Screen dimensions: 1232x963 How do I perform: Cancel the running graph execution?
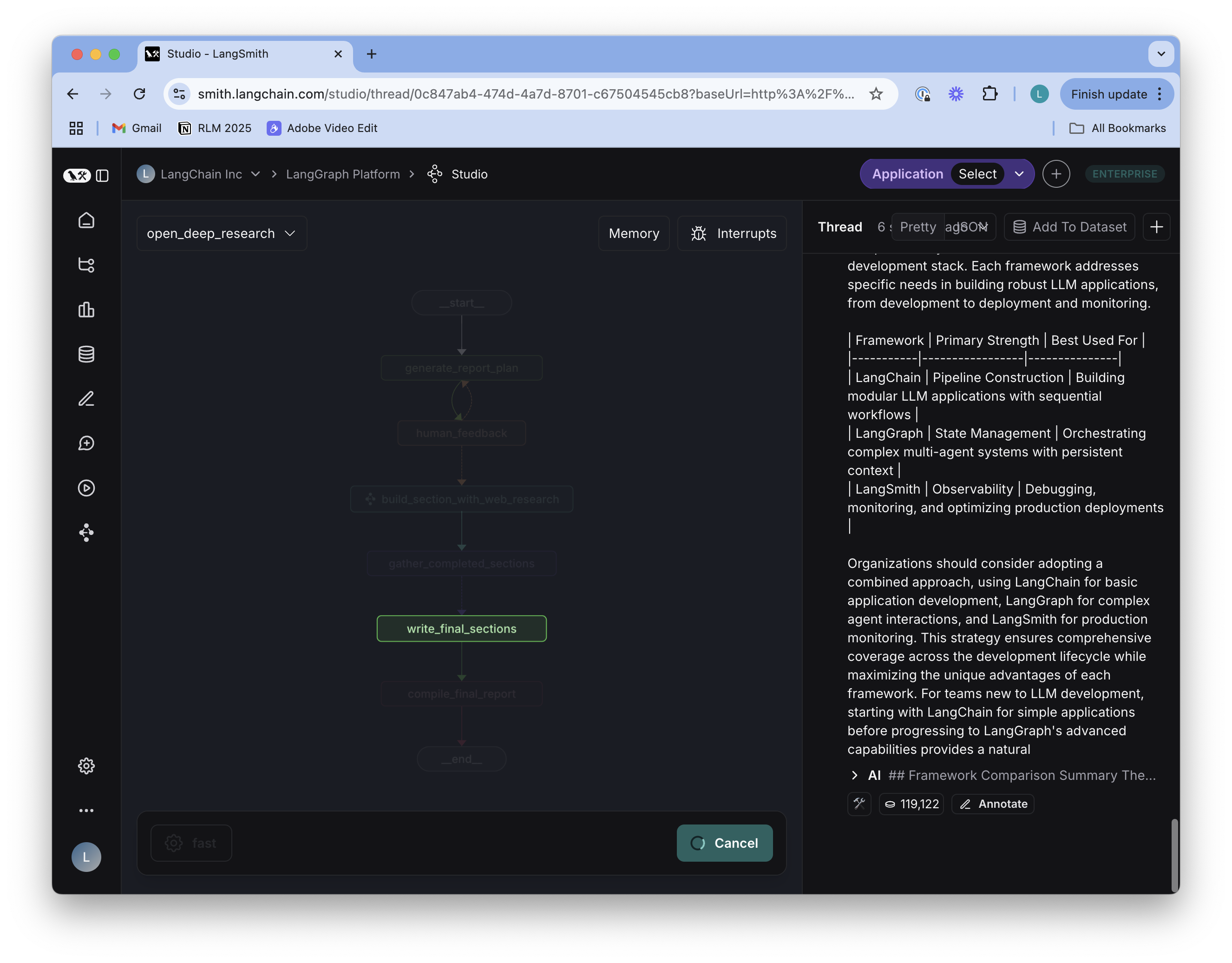[724, 843]
